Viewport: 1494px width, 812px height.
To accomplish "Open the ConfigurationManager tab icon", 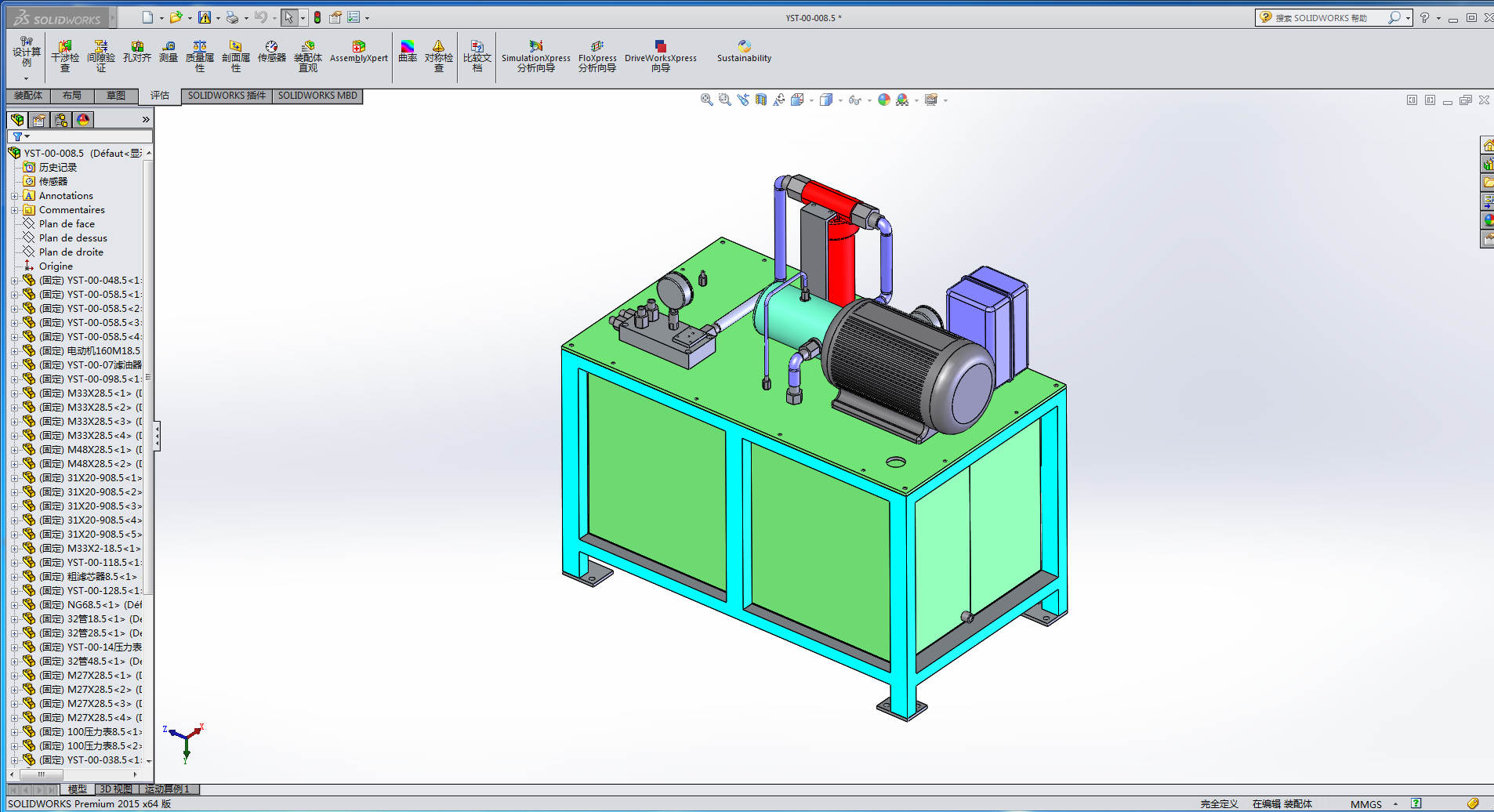I will click(61, 120).
